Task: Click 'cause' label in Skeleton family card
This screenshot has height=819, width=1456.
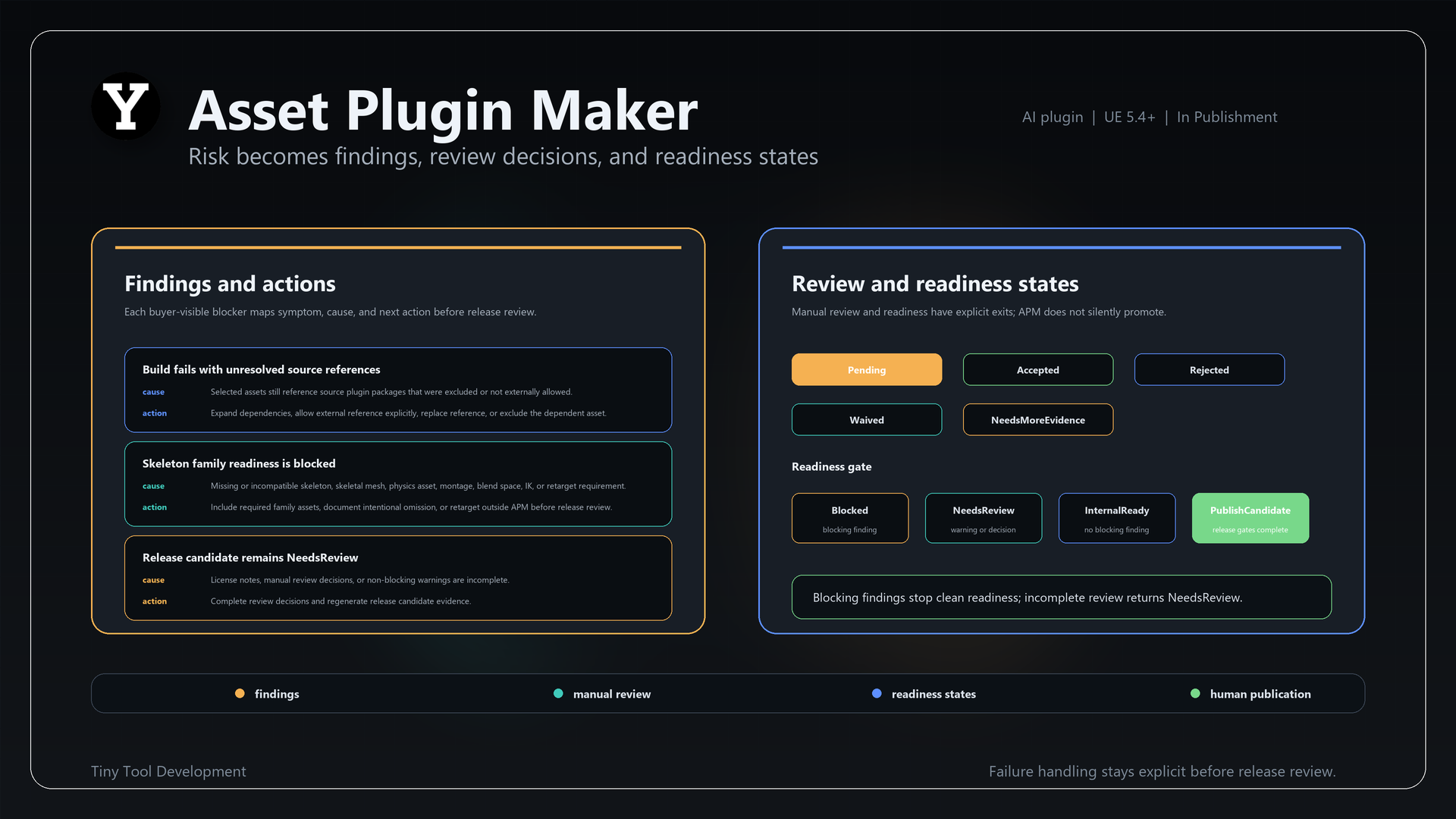Action: click(x=153, y=486)
